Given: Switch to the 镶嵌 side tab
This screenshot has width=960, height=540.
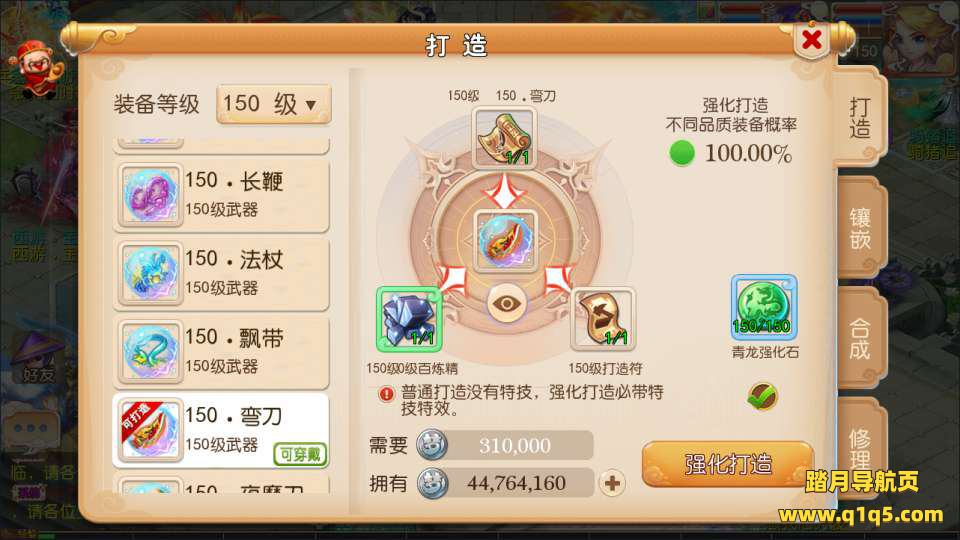Looking at the screenshot, I should (859, 228).
